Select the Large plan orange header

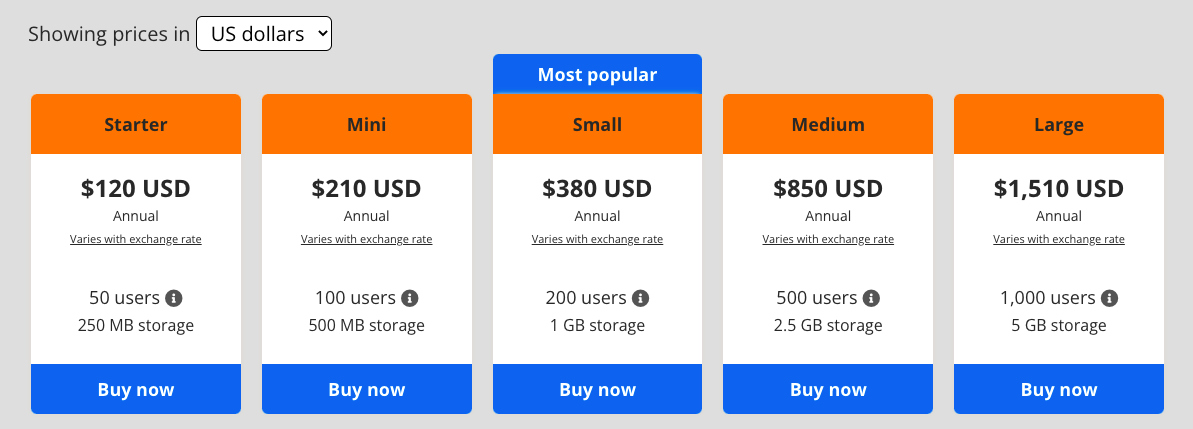point(1059,124)
